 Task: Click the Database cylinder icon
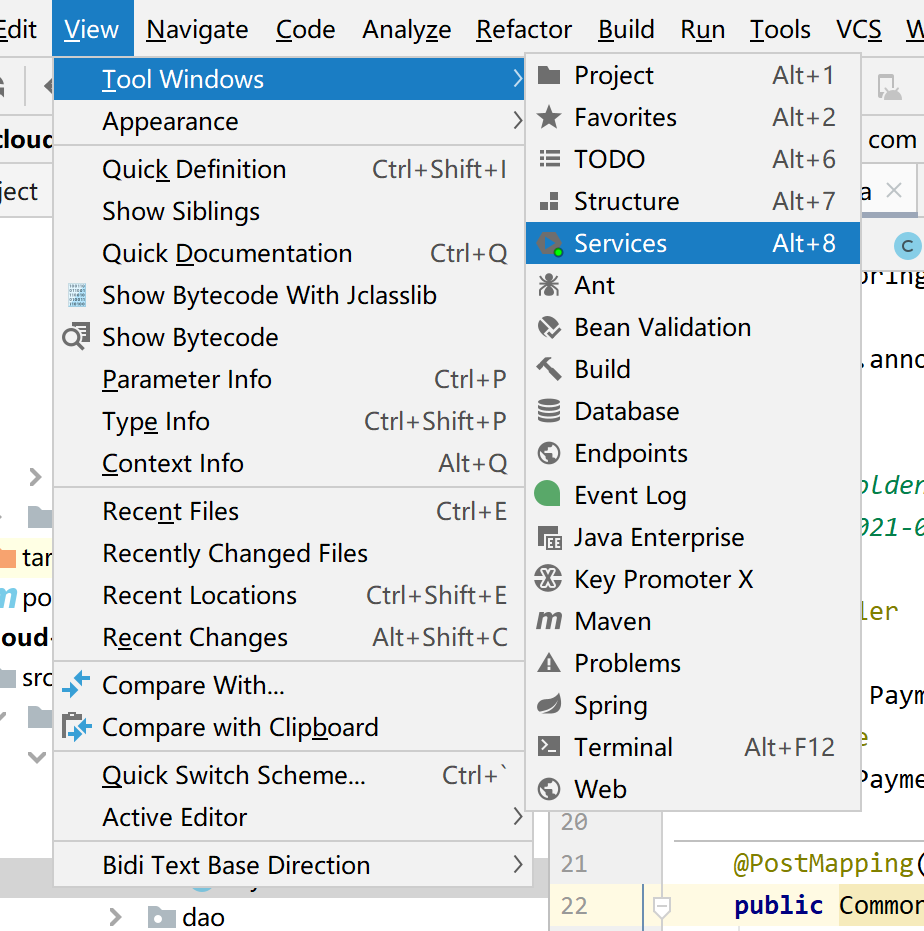click(x=549, y=411)
